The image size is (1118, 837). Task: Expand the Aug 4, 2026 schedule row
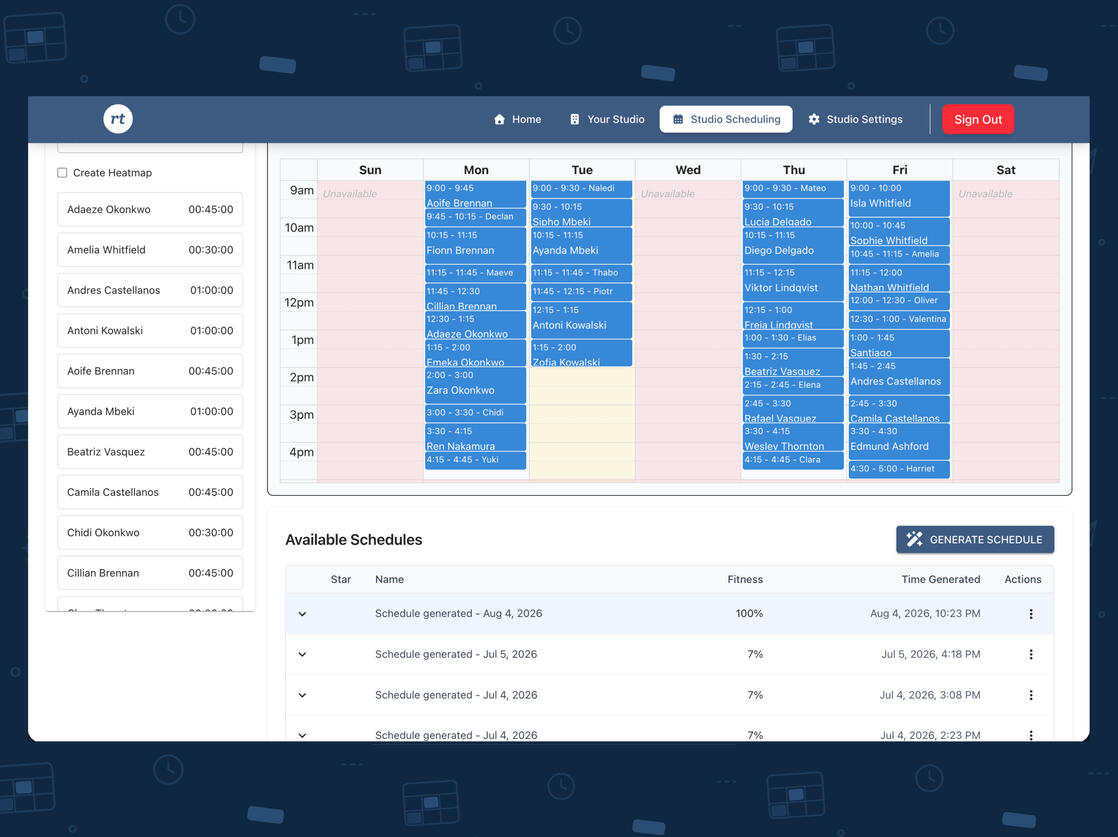(302, 614)
